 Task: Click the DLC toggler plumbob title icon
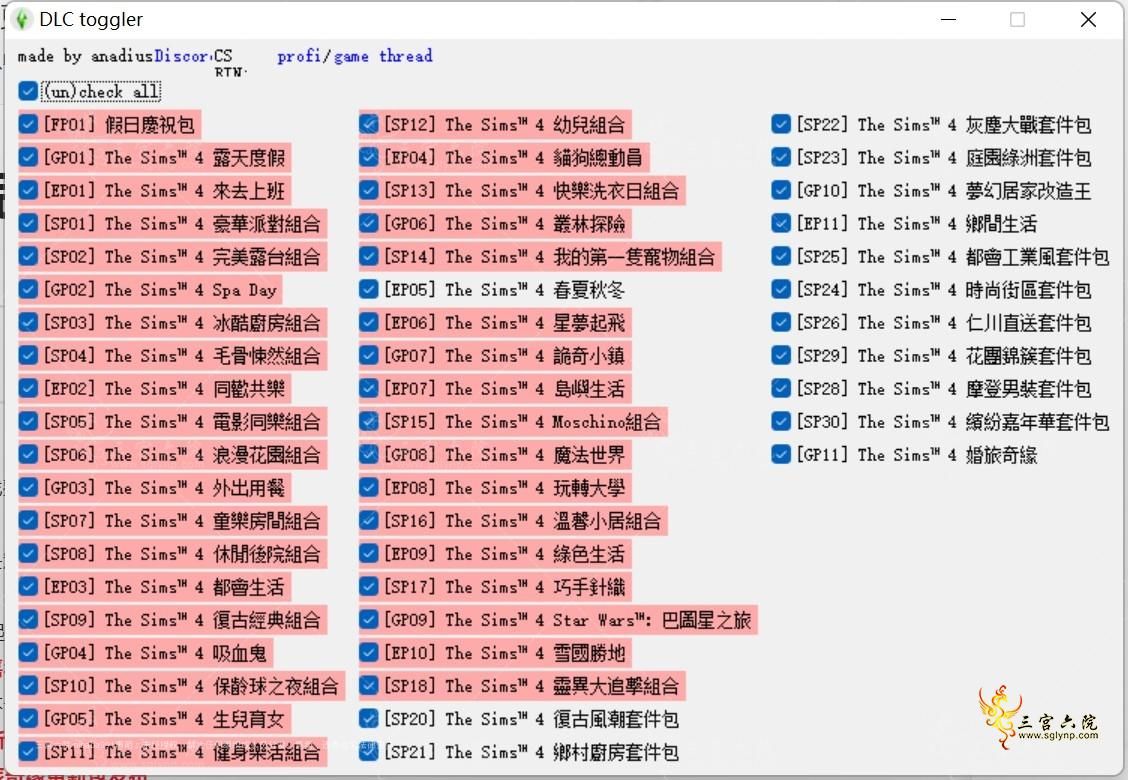coord(22,19)
